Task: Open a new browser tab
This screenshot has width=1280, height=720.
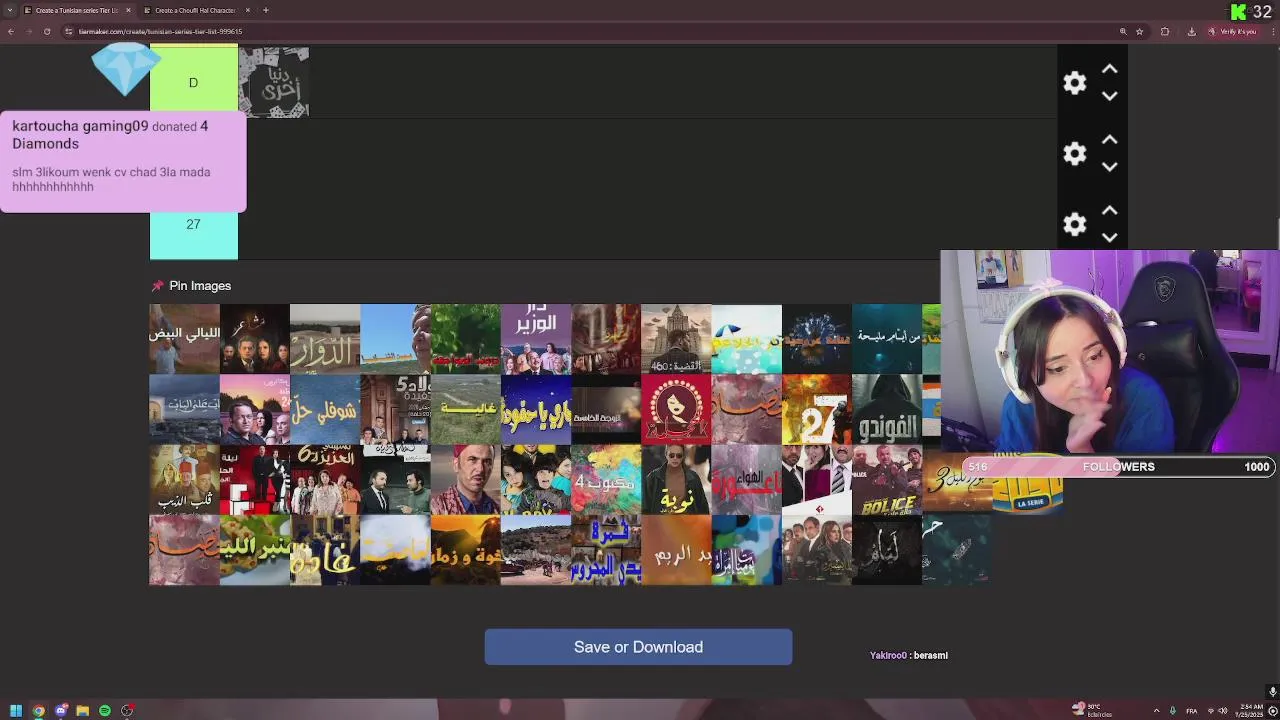Action: pyautogui.click(x=266, y=10)
